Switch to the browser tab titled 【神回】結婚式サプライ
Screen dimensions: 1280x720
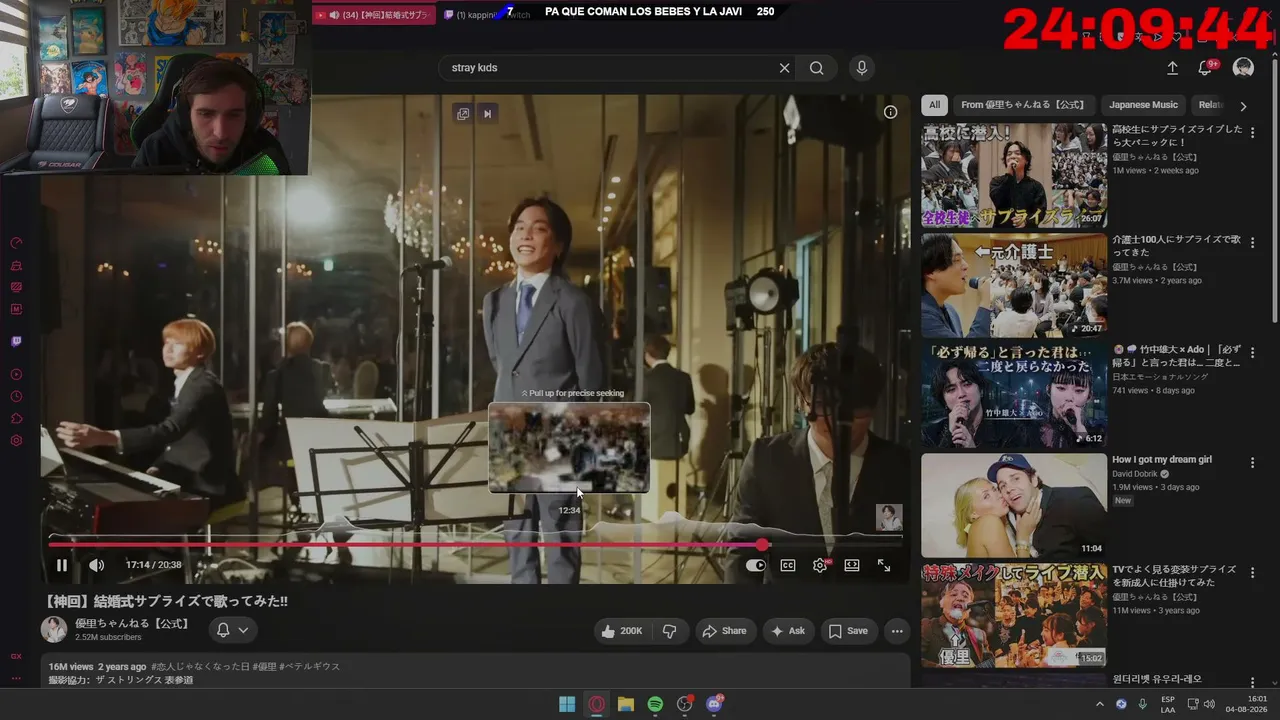pos(374,15)
